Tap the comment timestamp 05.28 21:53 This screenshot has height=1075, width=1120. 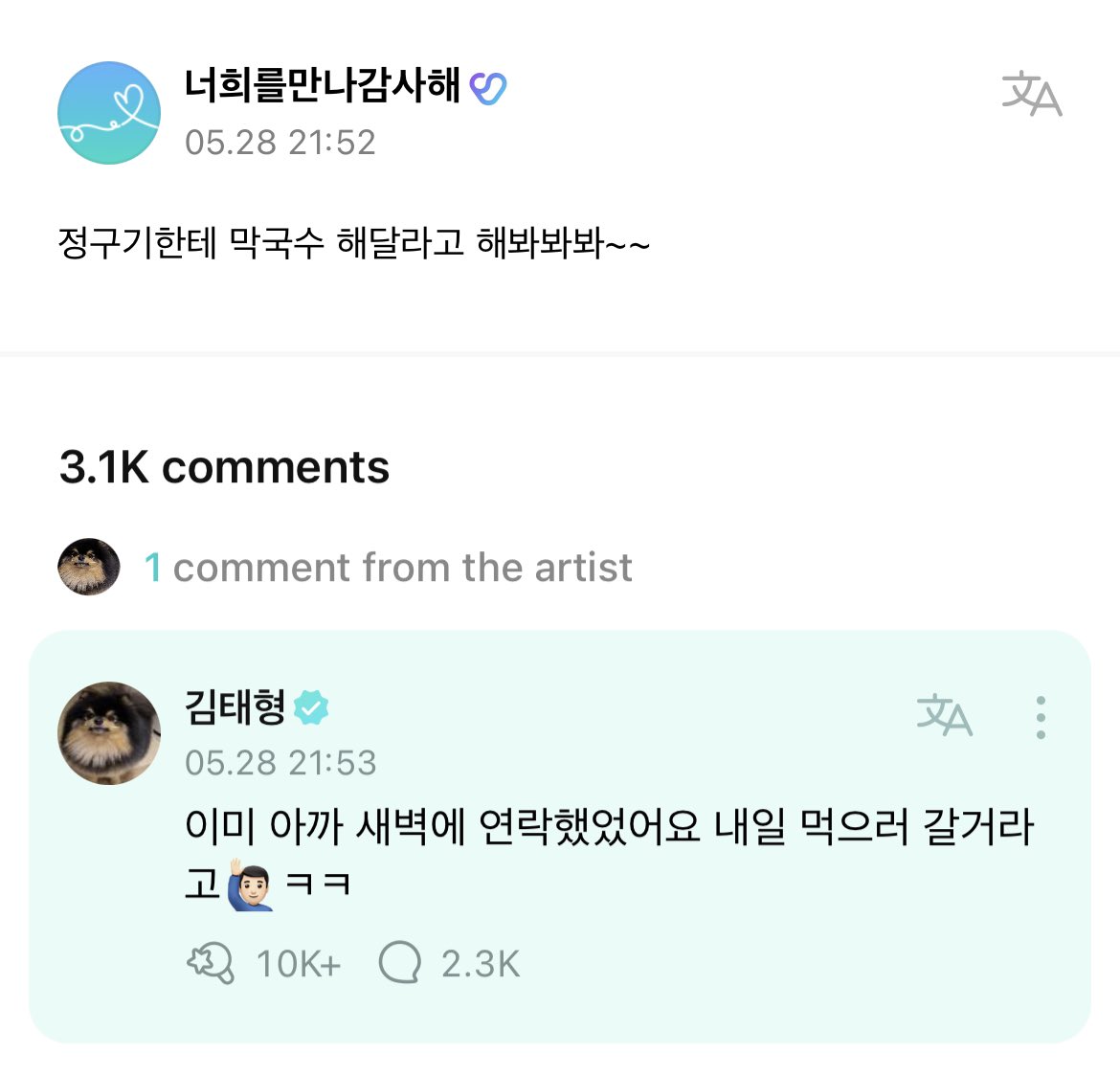[280, 763]
